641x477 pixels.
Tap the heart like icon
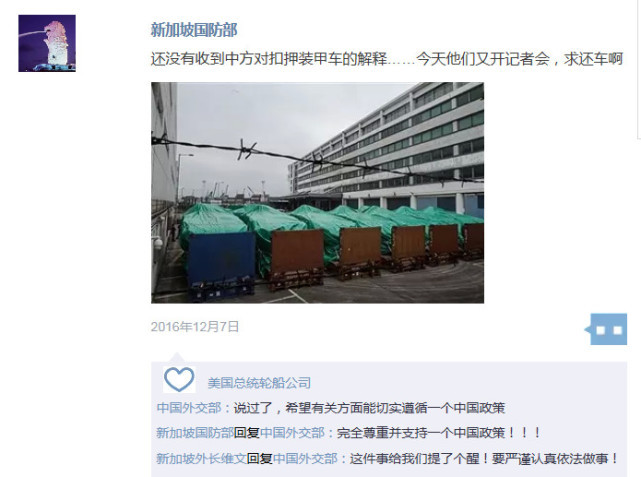179,380
